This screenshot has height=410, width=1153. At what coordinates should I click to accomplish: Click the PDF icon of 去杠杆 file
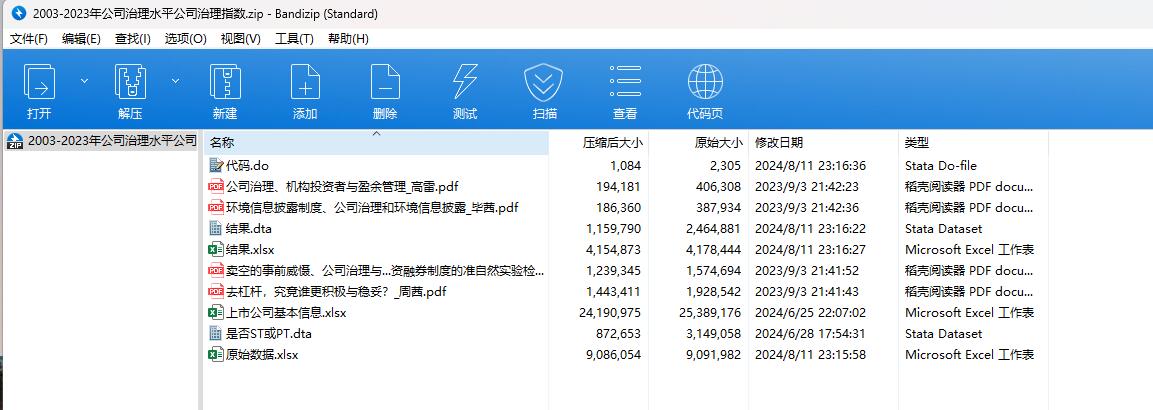[x=216, y=292]
